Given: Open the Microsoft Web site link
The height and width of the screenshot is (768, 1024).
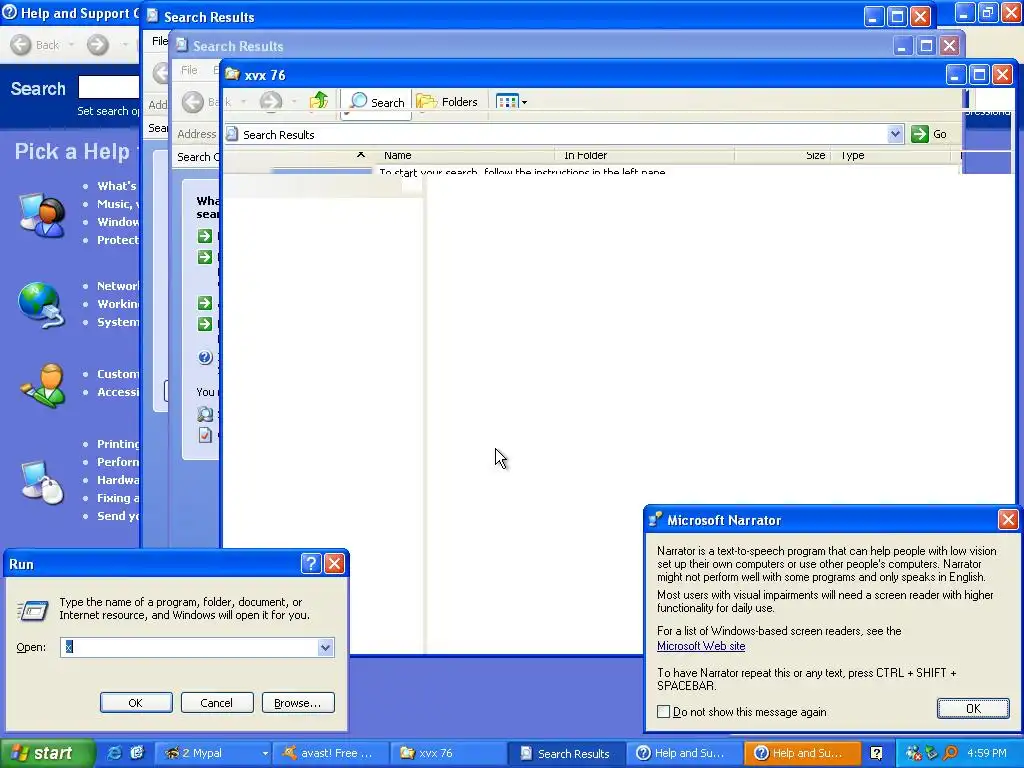Looking at the screenshot, I should click(701, 646).
